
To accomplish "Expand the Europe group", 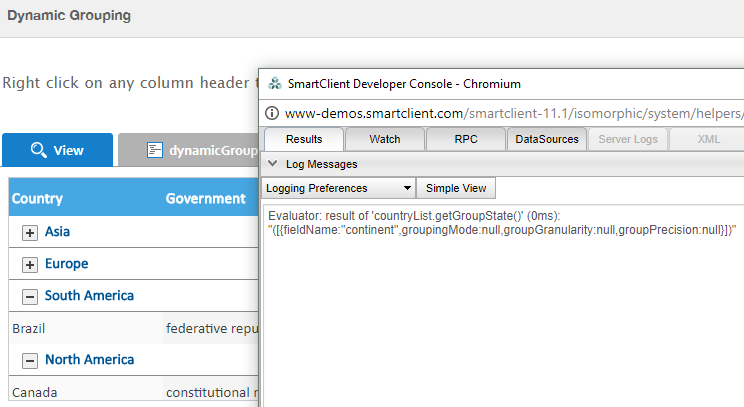I will coord(30,264).
